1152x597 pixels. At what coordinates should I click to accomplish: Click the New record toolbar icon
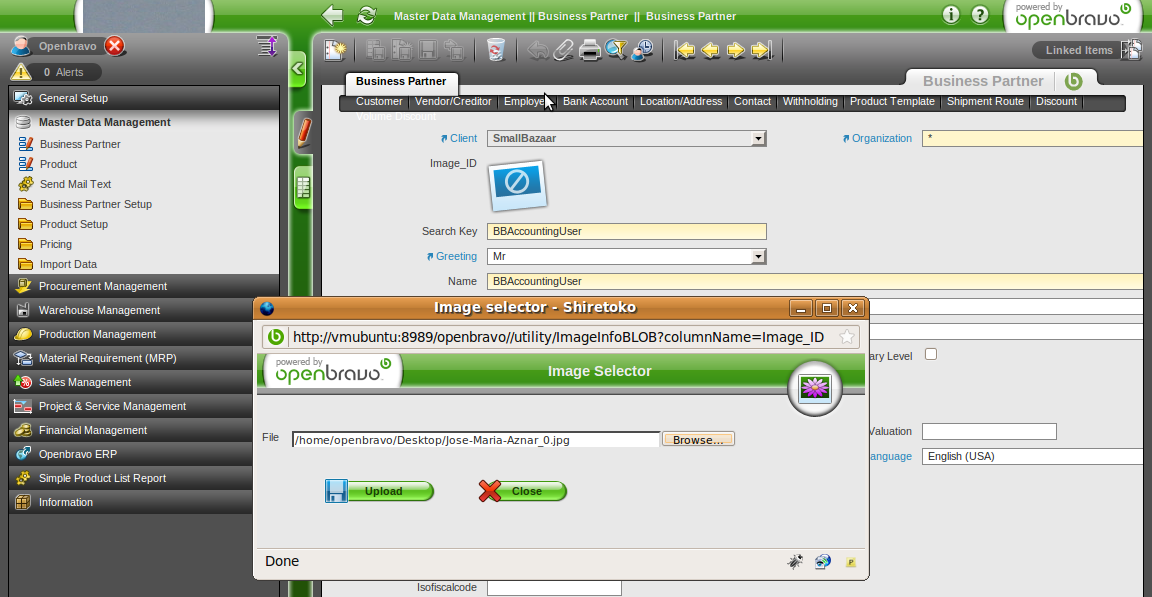(x=336, y=50)
